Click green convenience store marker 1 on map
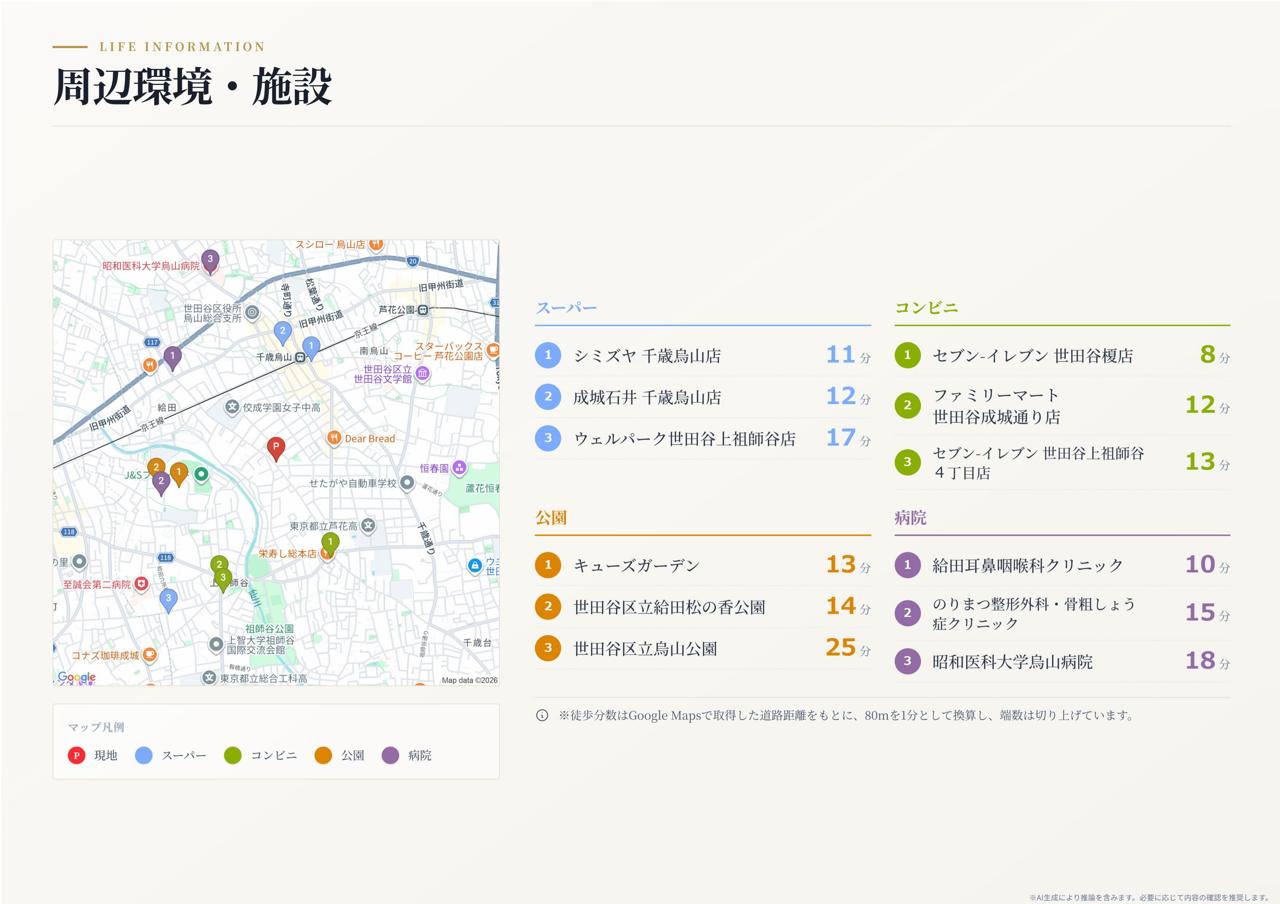The height and width of the screenshot is (904, 1280). click(330, 543)
